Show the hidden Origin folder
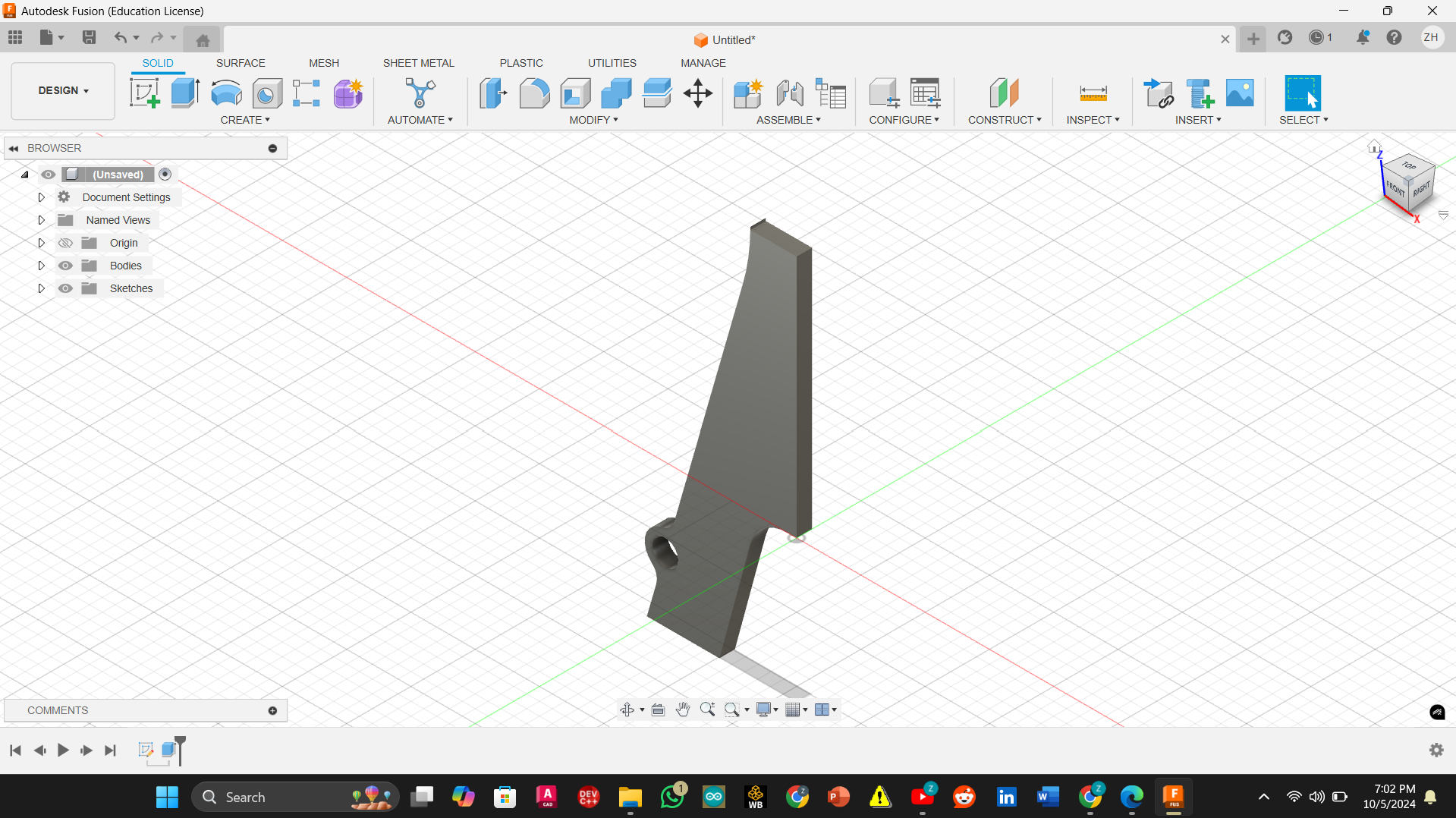The image size is (1456, 818). tap(65, 243)
